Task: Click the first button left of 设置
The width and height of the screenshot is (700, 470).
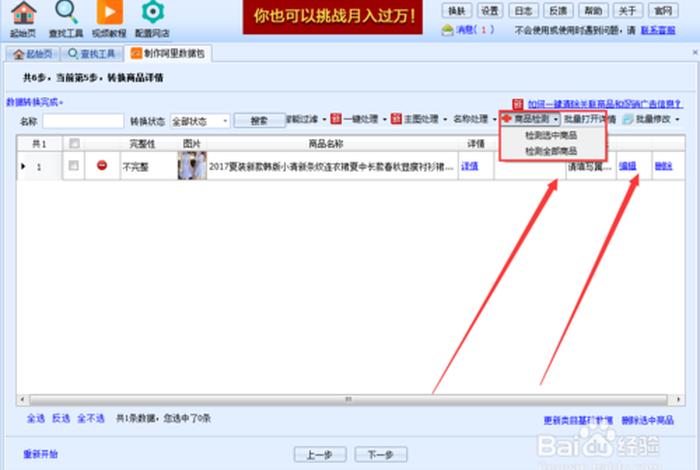Action: click(457, 11)
